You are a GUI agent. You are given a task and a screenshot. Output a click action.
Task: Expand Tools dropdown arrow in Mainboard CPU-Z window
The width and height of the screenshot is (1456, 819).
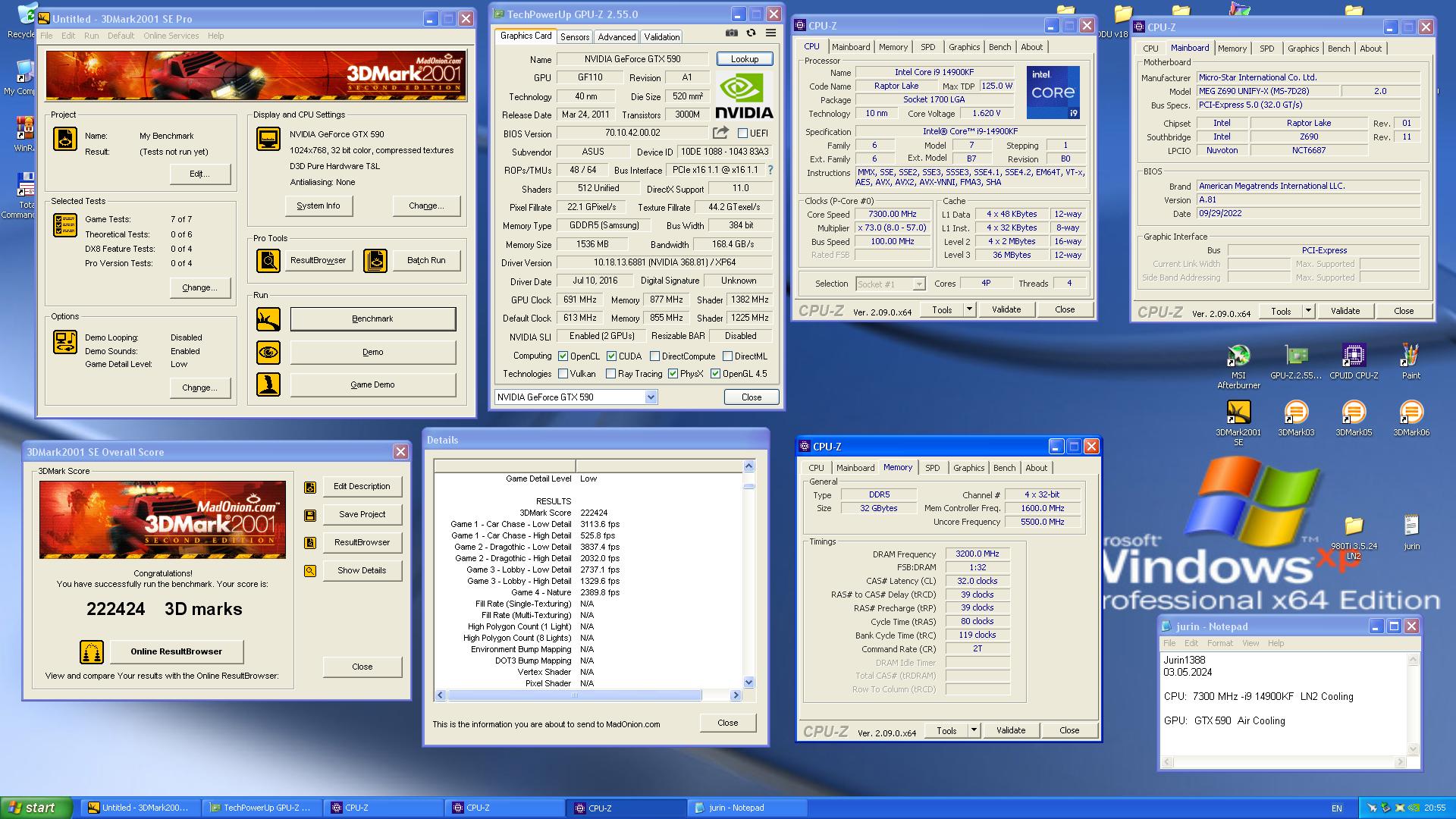[x=1307, y=311]
